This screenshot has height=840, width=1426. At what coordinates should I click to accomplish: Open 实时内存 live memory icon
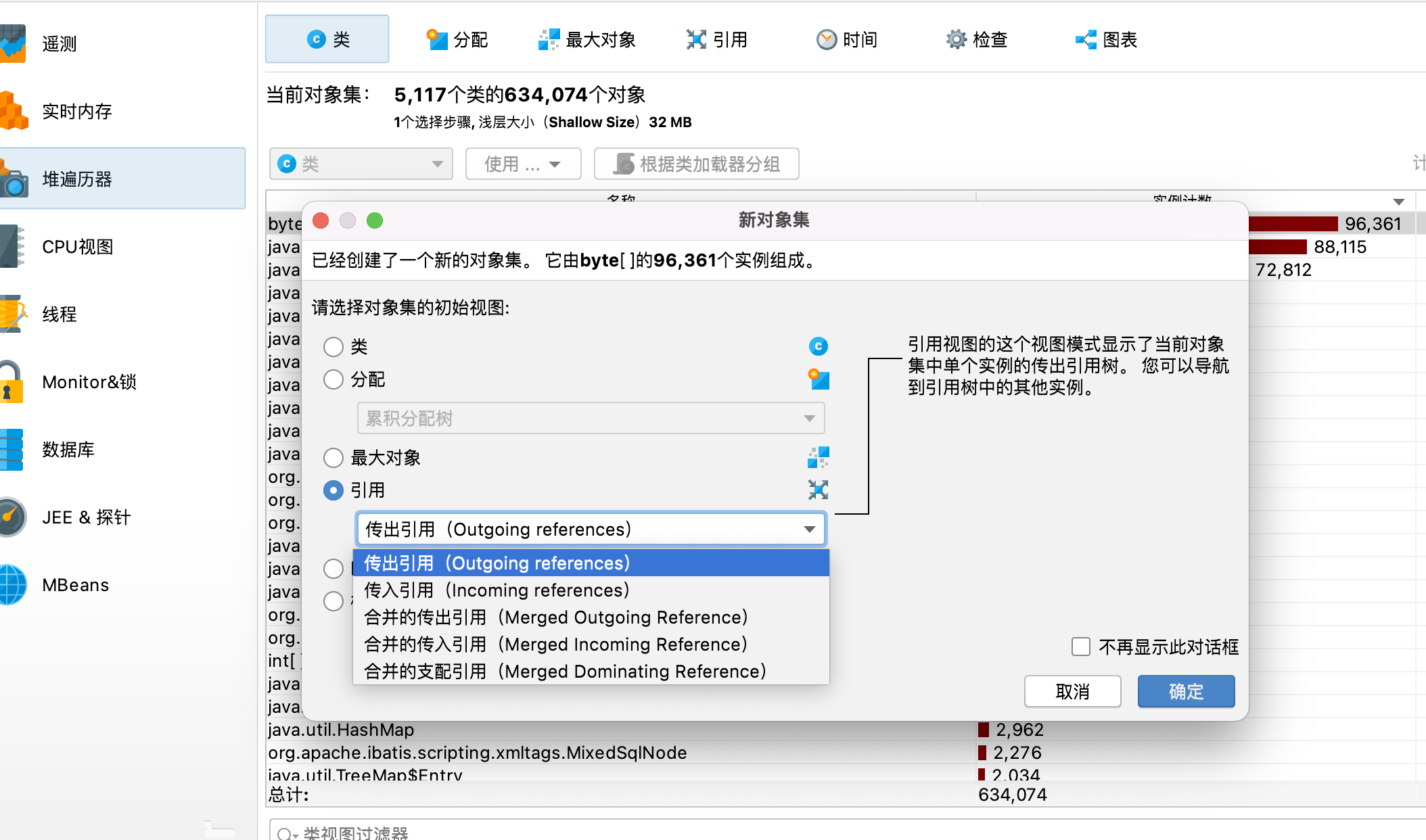(x=12, y=111)
